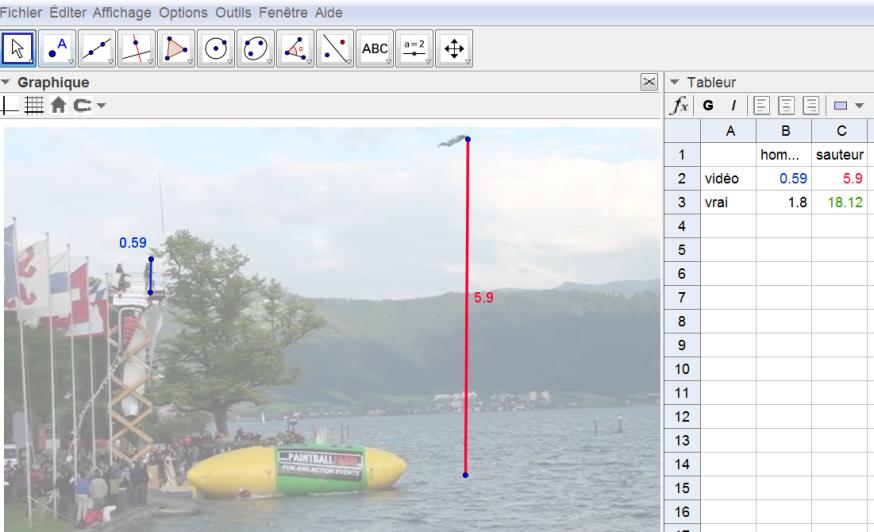Open the Fichier menu

tap(24, 13)
